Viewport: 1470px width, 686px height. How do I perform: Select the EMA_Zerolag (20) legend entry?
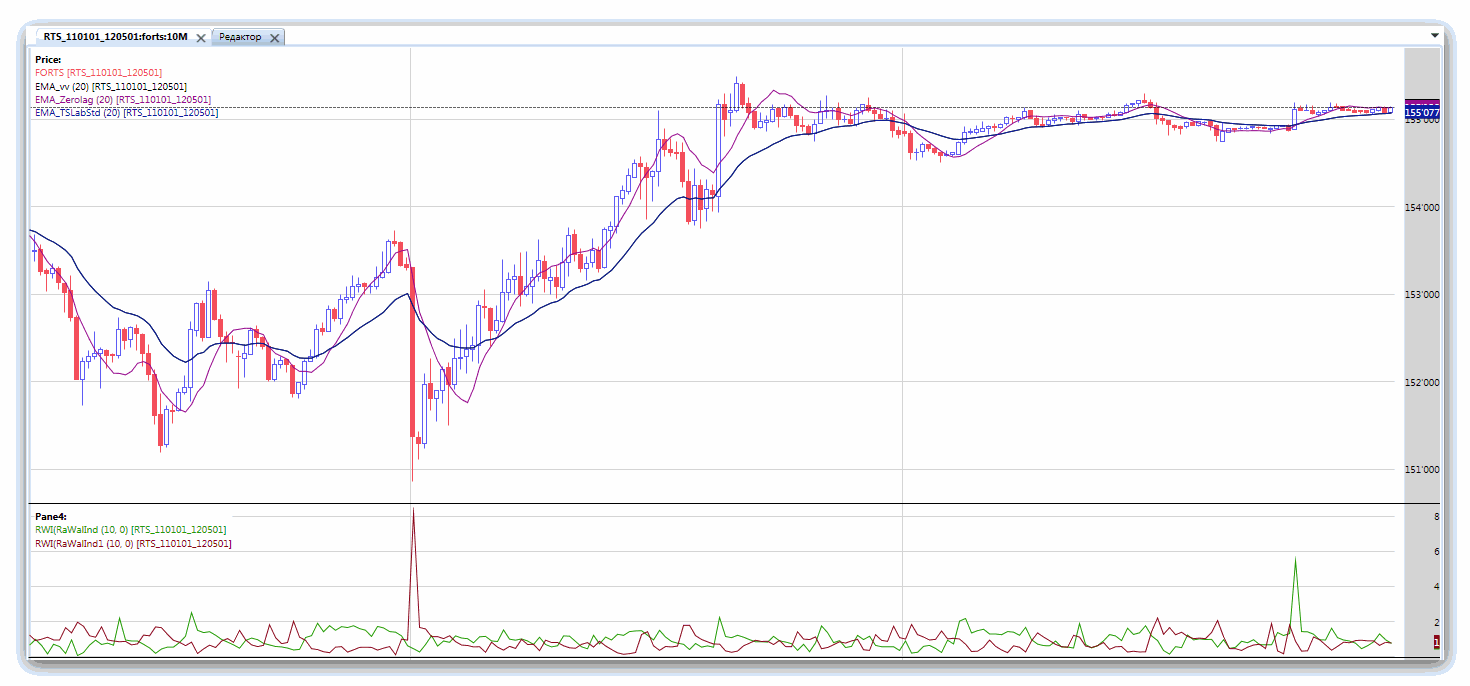pyautogui.click(x=122, y=100)
